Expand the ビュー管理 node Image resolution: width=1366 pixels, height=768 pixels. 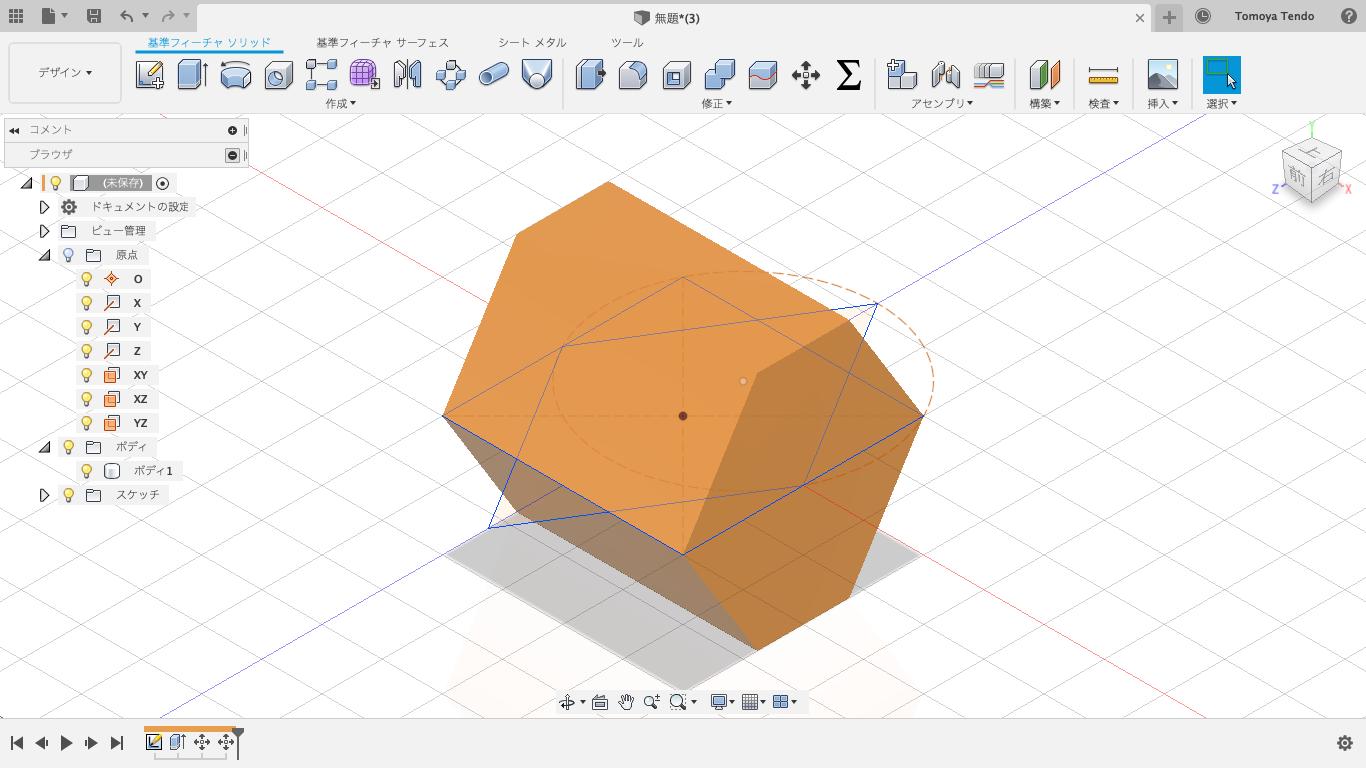(x=44, y=231)
